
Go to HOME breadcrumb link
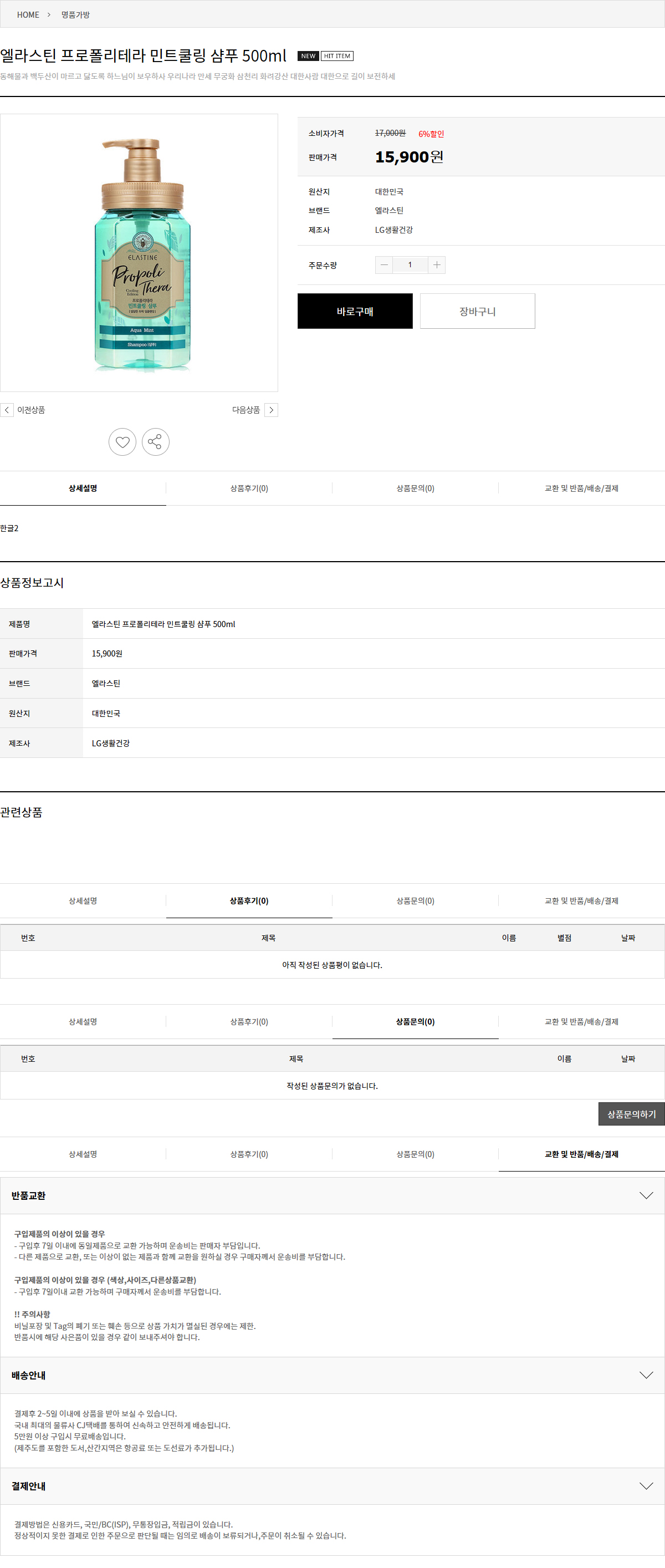coord(28,14)
